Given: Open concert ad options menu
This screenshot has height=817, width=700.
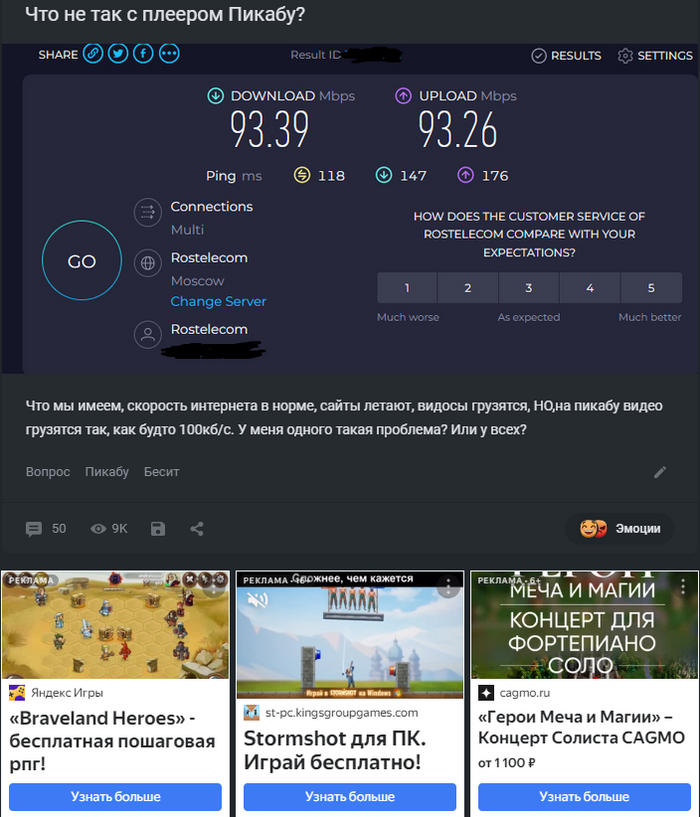Looking at the screenshot, I should click(683, 587).
